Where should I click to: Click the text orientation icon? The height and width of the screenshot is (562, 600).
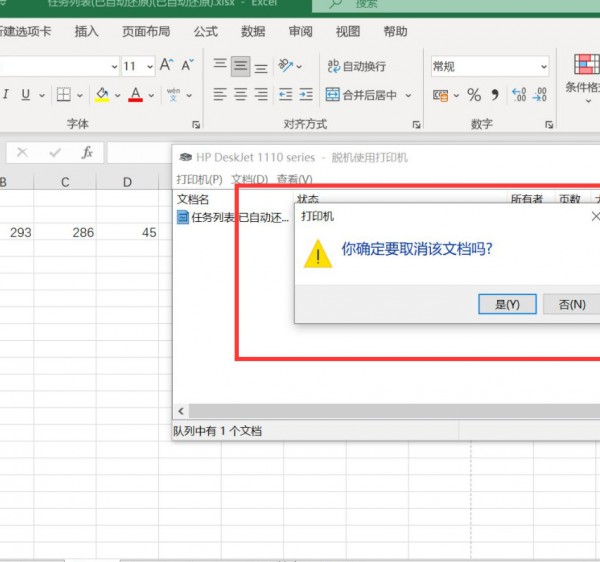point(285,65)
